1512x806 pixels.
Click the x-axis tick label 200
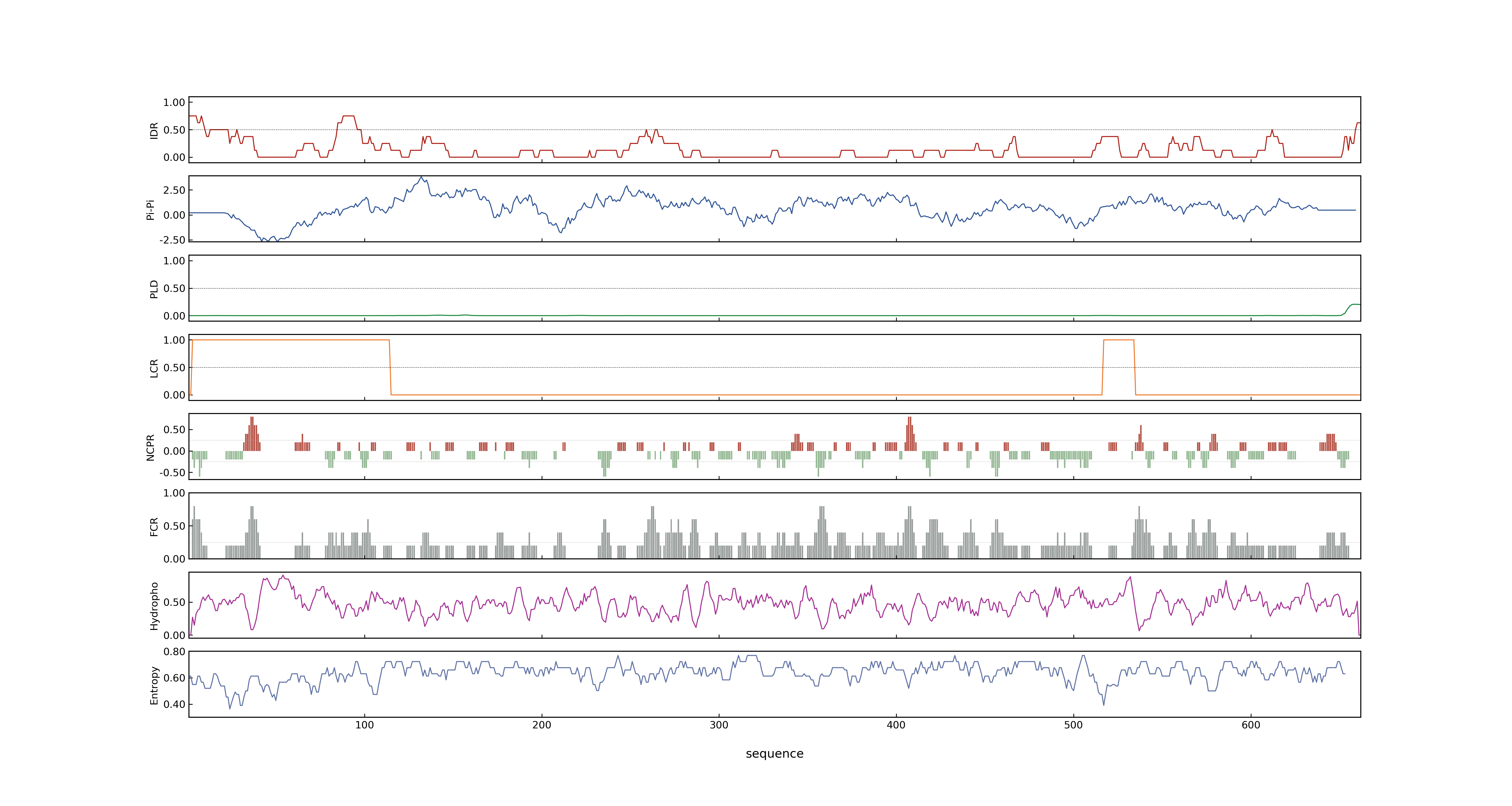(x=542, y=725)
